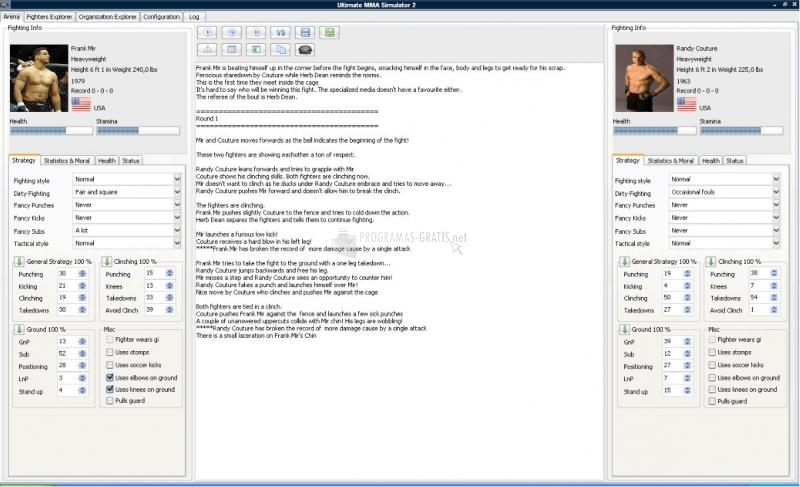Enable Pulls guard for Randy Couture
The height and width of the screenshot is (487, 800).
click(712, 401)
